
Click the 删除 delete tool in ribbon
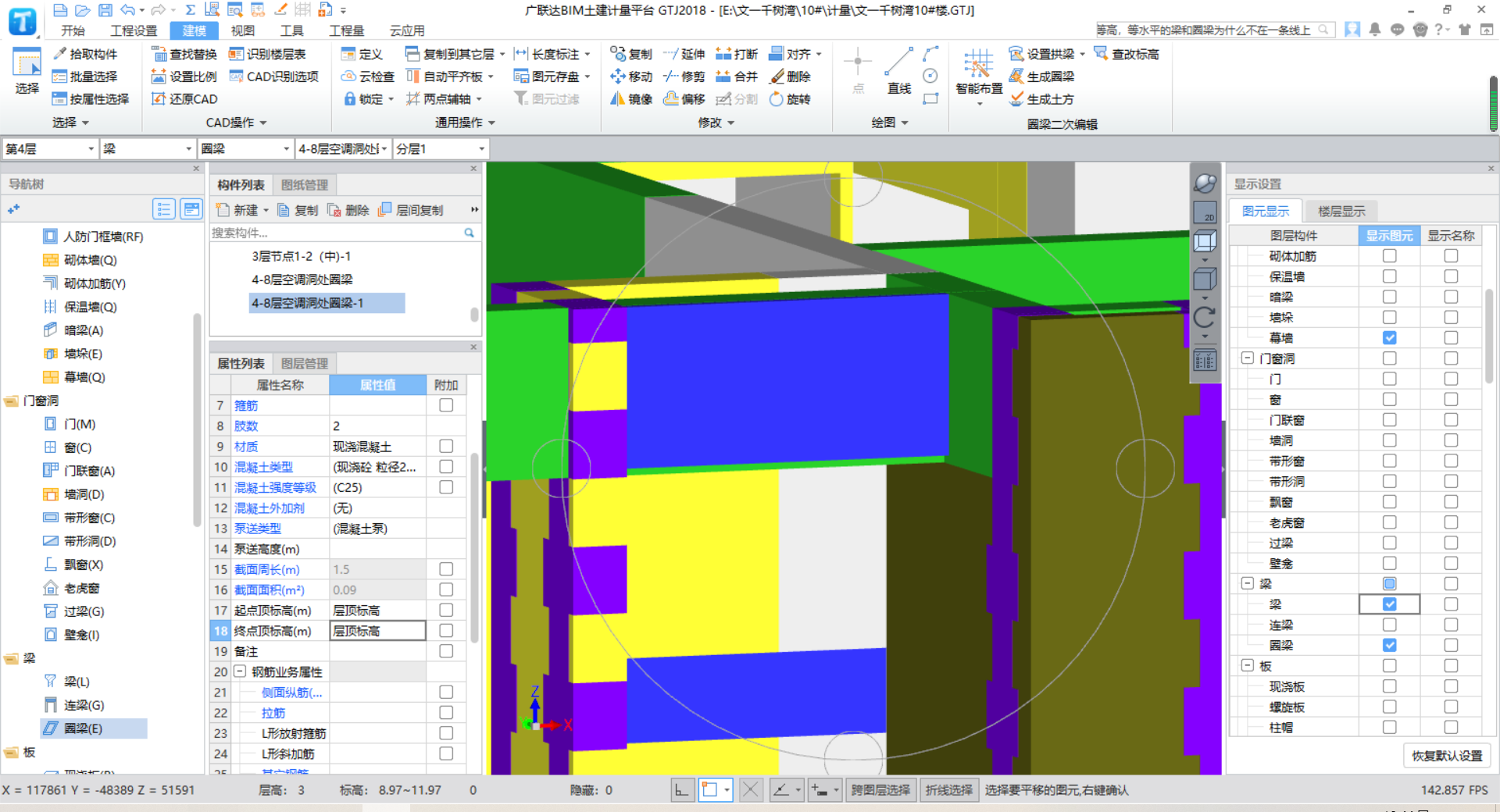click(x=790, y=77)
